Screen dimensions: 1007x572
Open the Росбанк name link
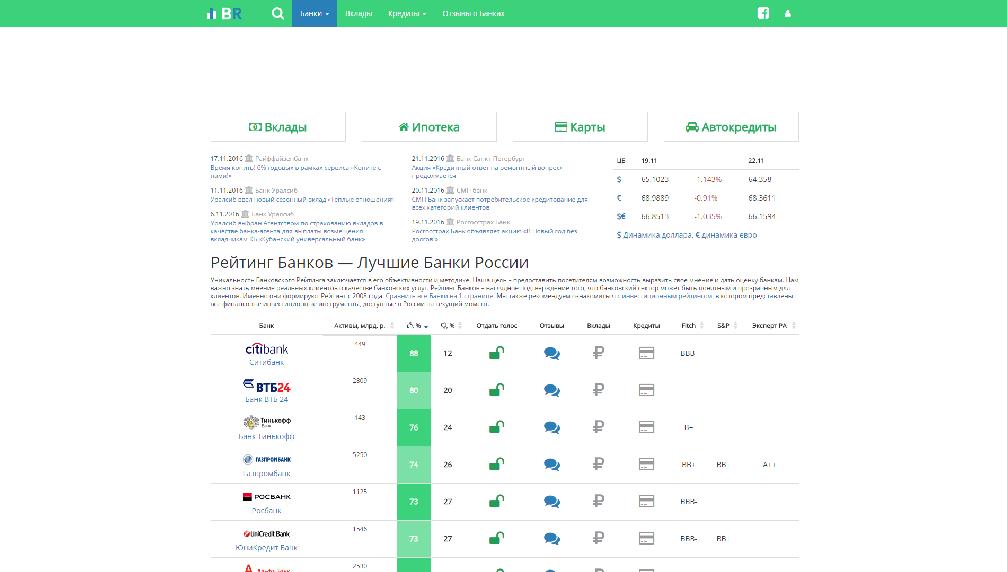[x=267, y=510]
